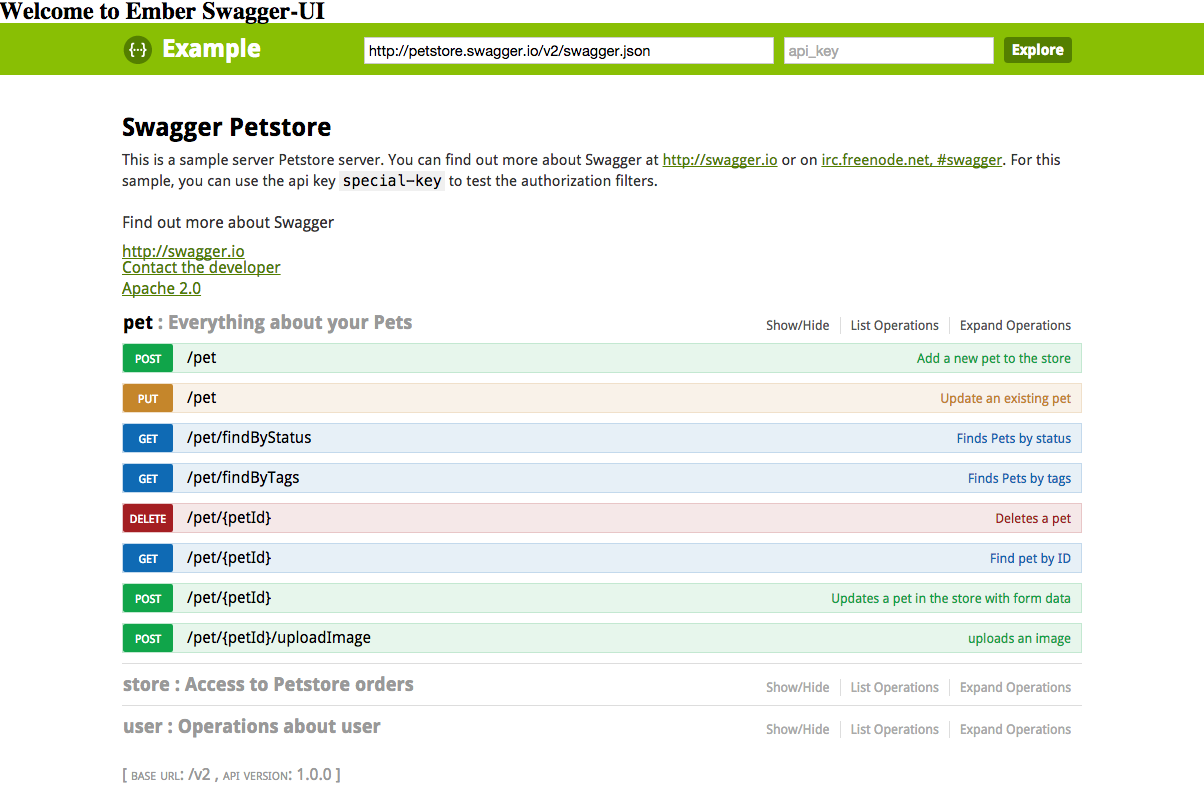Click GET badge for findByStatus
The image size is (1204, 790).
pos(148,438)
